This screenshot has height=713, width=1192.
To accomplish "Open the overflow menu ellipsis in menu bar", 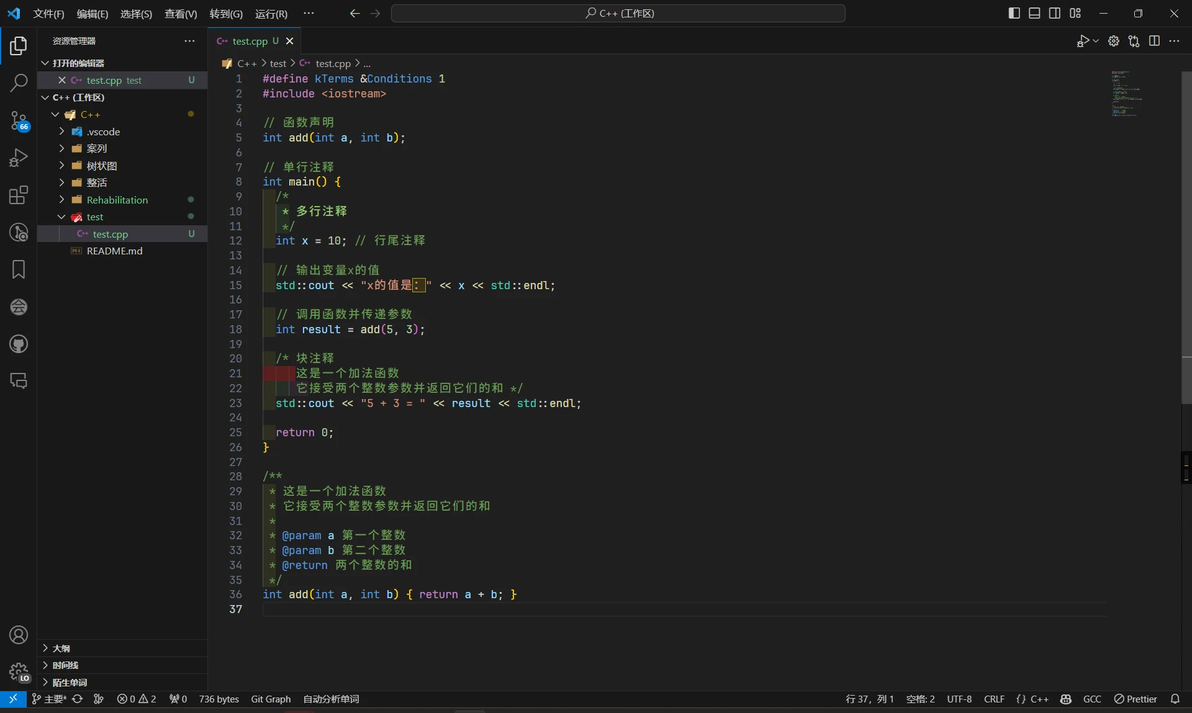I will pyautogui.click(x=308, y=13).
